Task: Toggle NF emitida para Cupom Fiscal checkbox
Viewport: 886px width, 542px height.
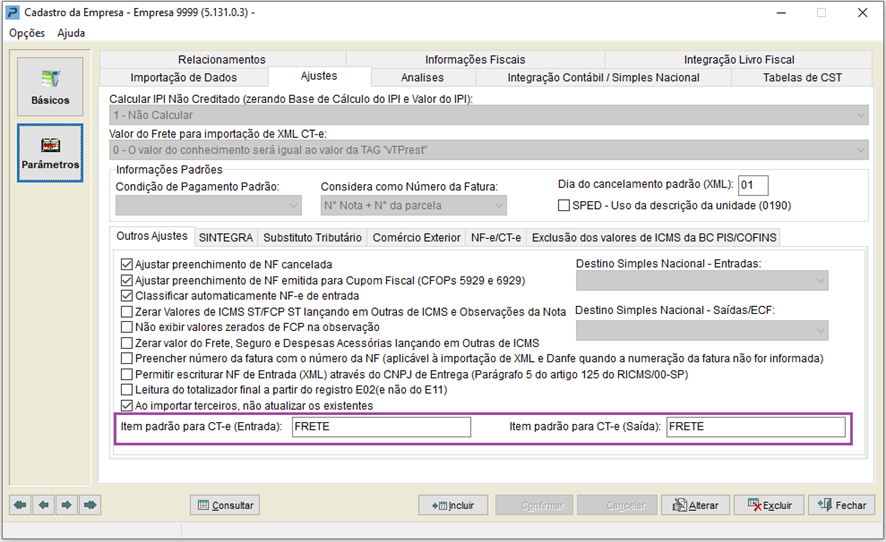Action: pos(127,280)
